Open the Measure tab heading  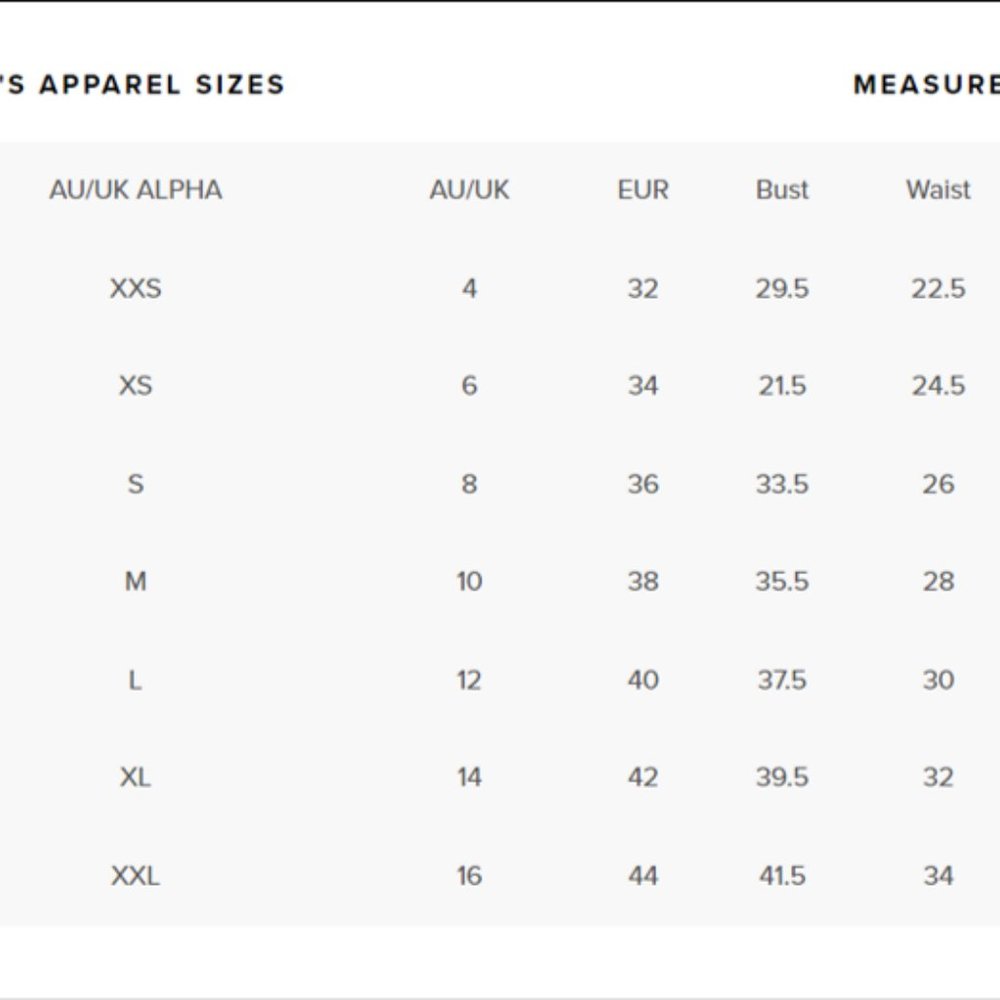[926, 84]
